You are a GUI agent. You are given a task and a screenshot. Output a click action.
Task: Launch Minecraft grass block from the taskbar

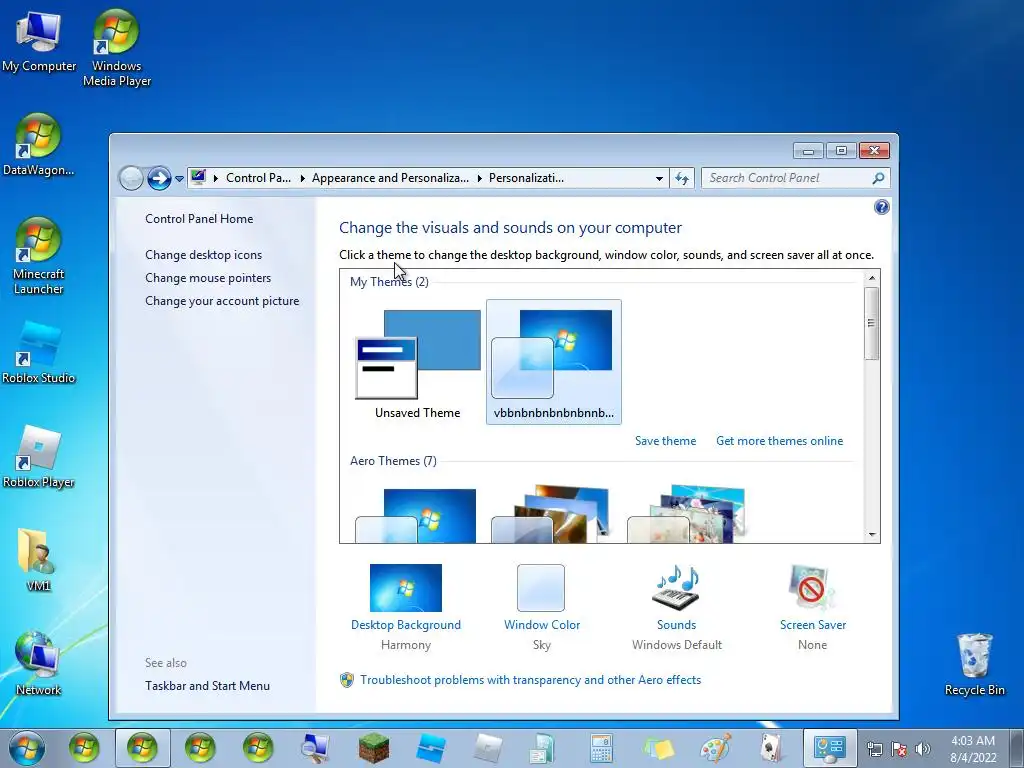[x=374, y=748]
